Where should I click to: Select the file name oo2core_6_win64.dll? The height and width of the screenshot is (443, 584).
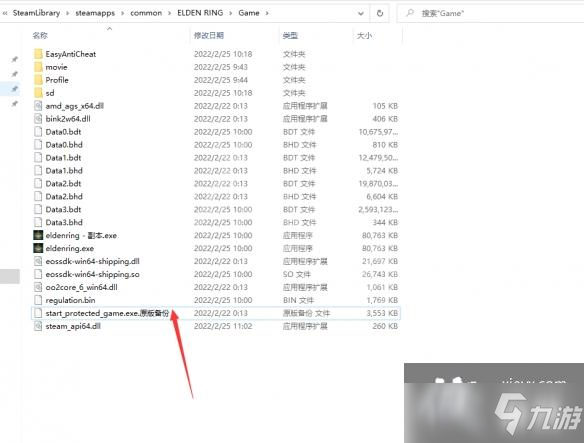82,287
